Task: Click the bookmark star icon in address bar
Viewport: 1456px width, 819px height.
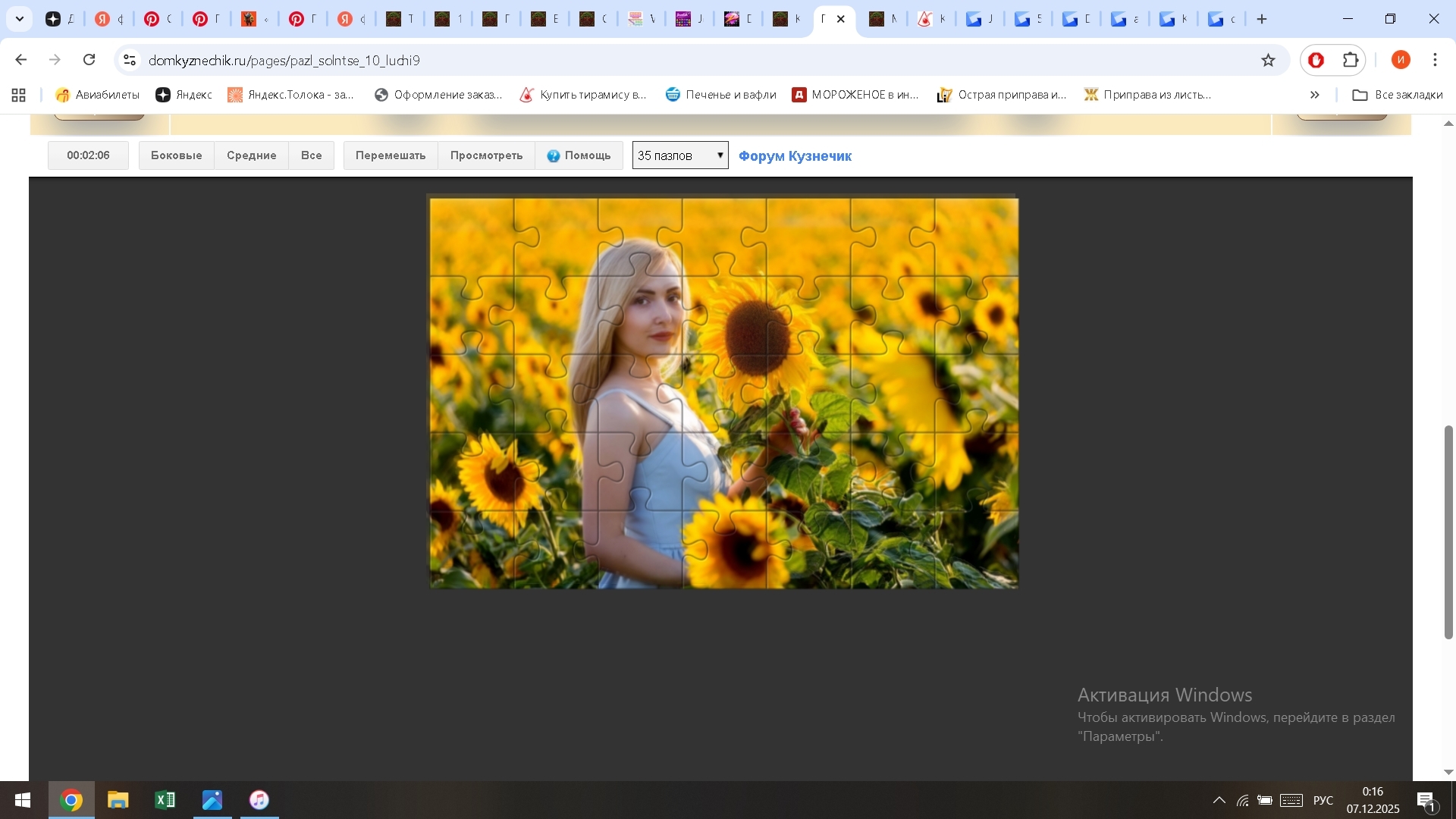Action: pos(1268,60)
